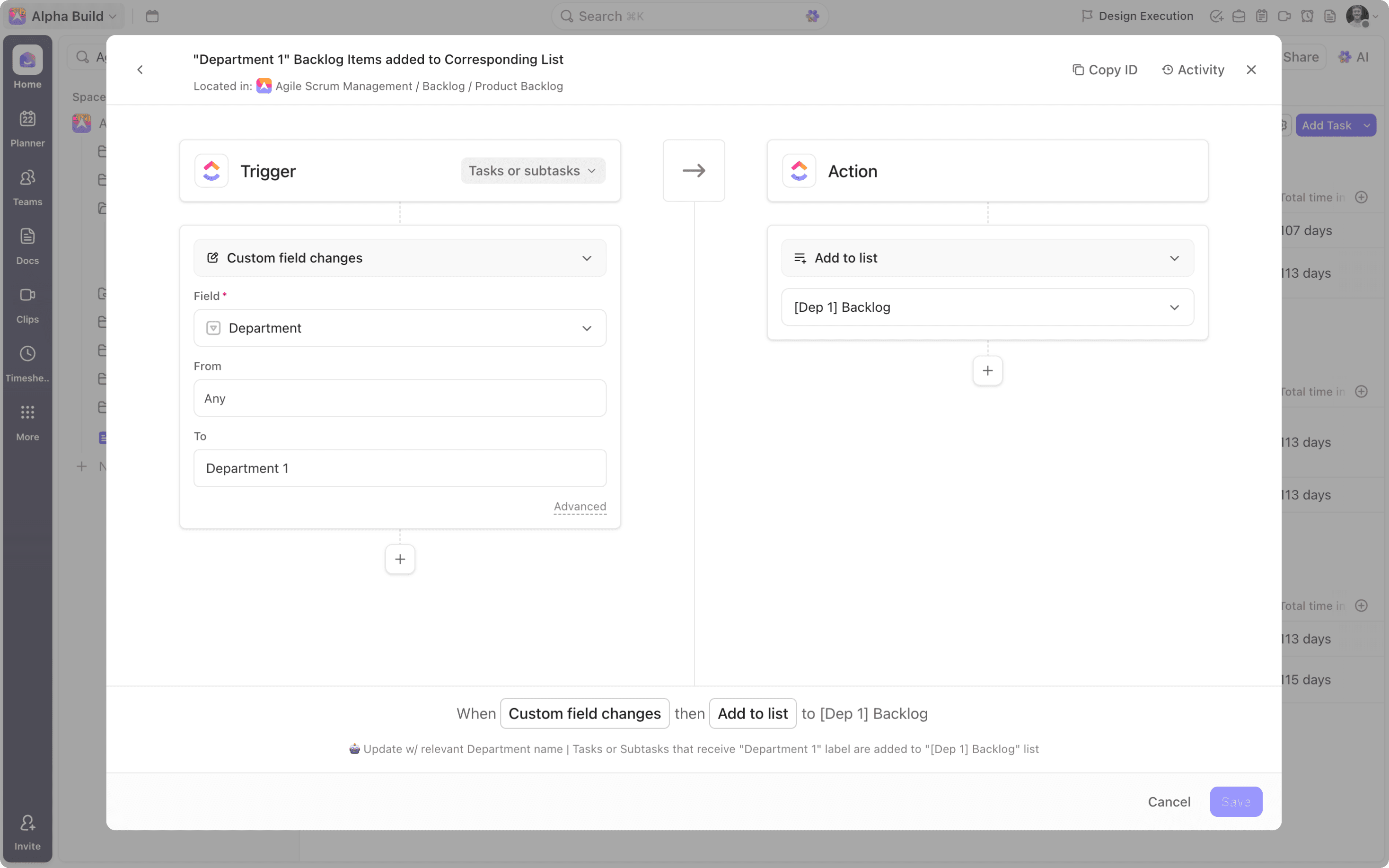Viewport: 1389px width, 868px height.
Task: Open Timesheets in the sidebar
Action: point(27,363)
